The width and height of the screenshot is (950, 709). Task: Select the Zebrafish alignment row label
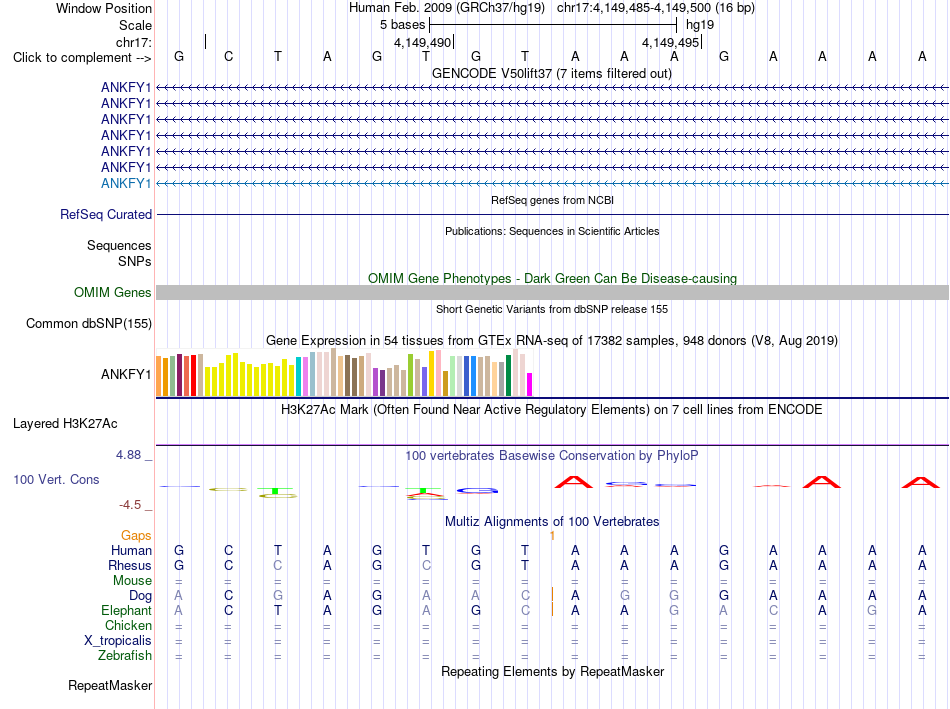[125, 656]
